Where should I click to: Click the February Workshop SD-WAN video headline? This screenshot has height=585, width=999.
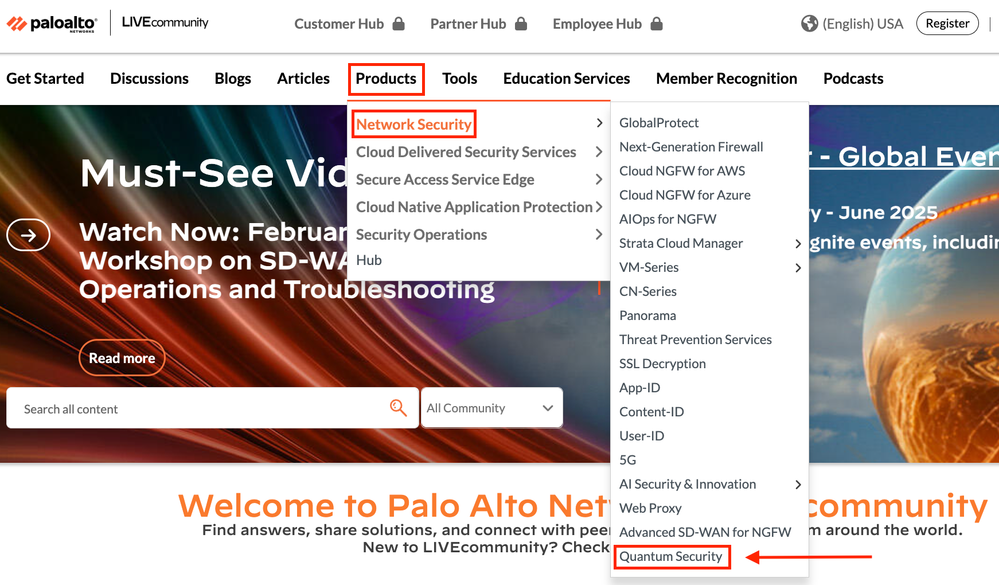click(287, 261)
